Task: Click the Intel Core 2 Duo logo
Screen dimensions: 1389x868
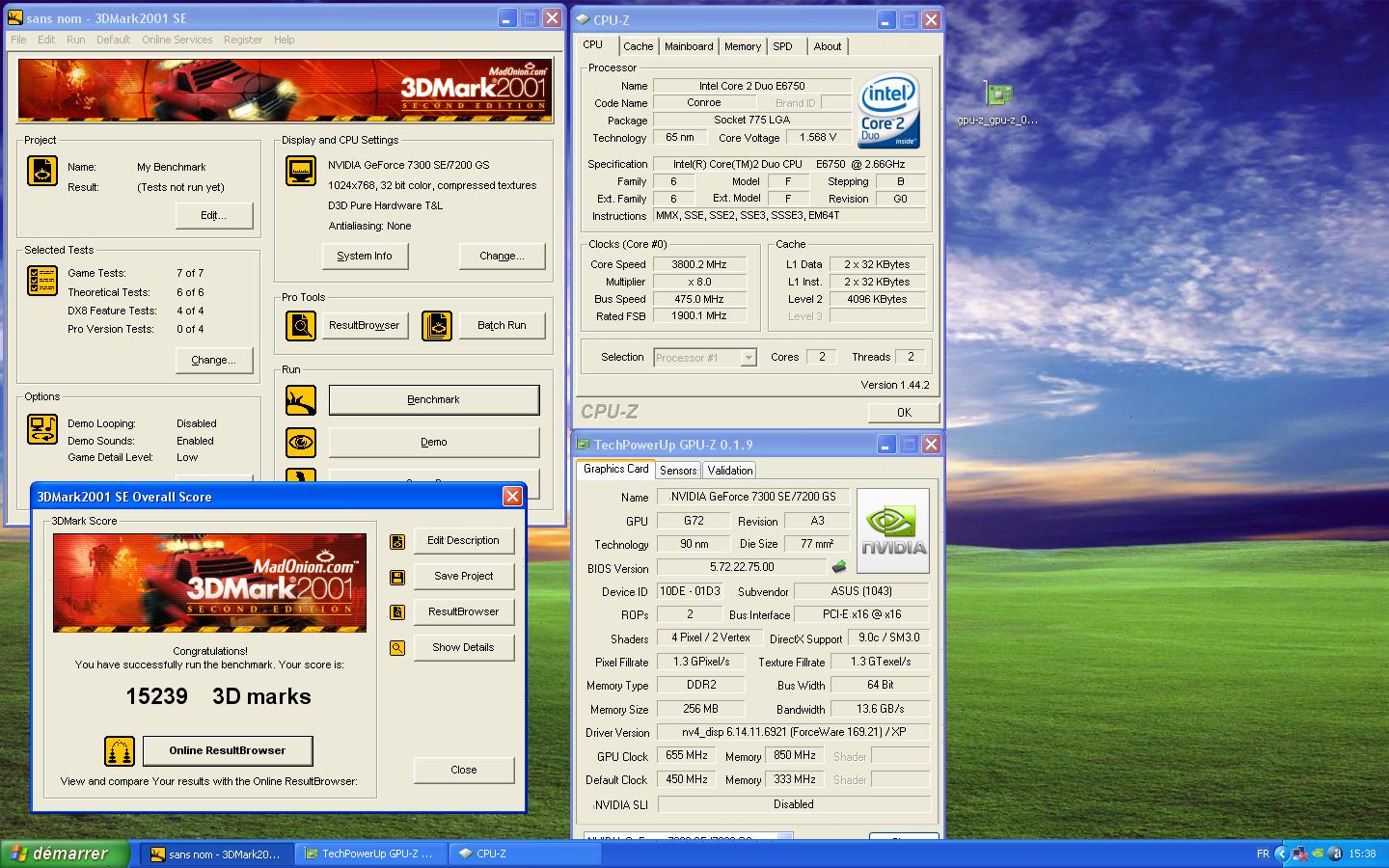Action: pyautogui.click(x=888, y=112)
